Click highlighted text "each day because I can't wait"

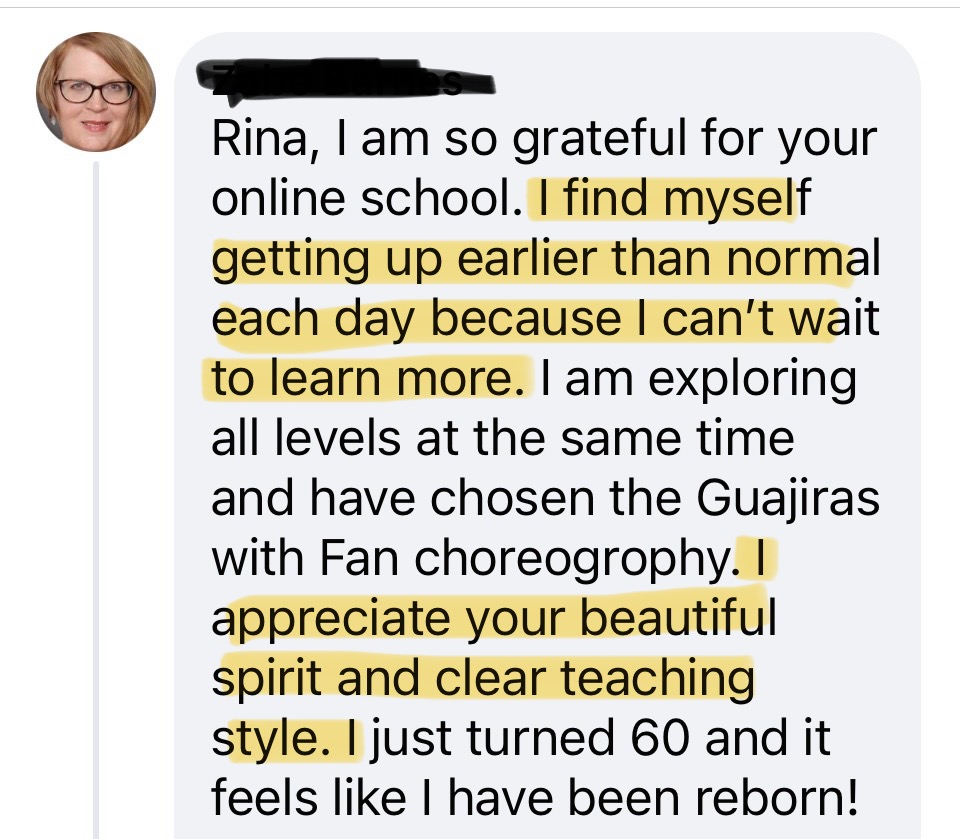pos(545,319)
